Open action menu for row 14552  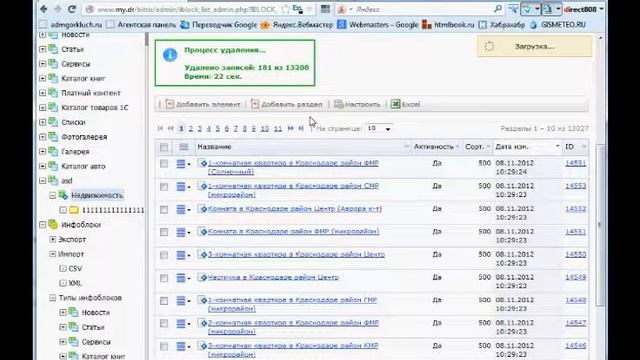(183, 209)
